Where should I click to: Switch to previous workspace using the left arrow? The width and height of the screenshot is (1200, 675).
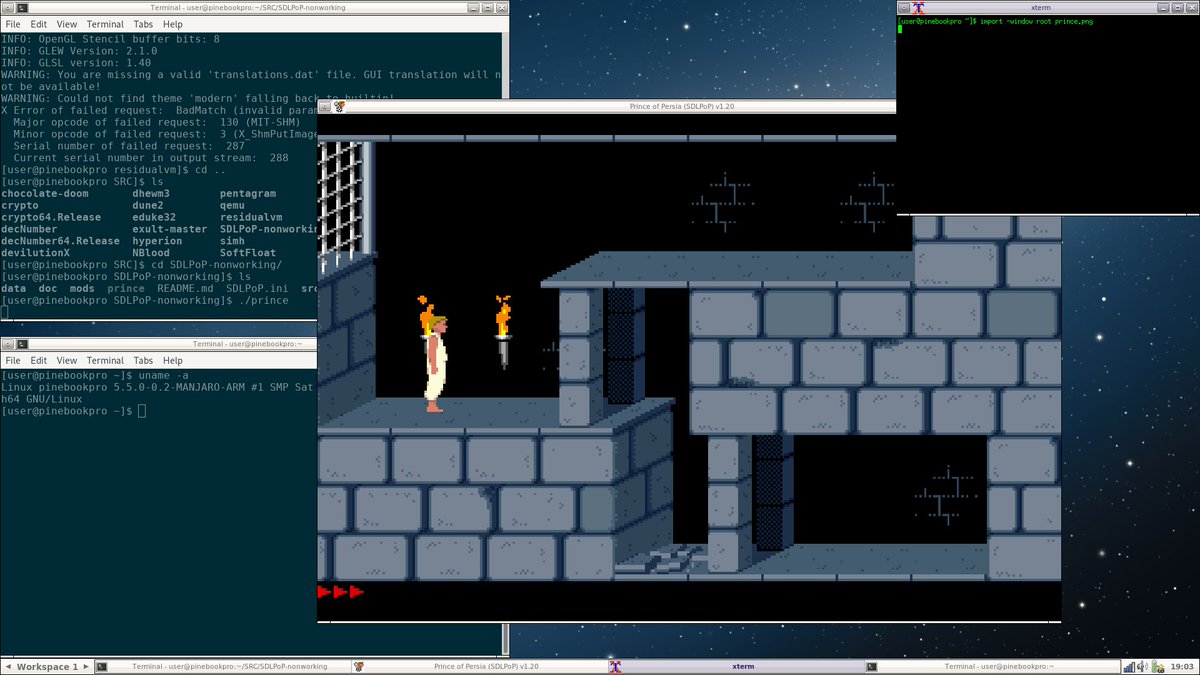pos(8,666)
